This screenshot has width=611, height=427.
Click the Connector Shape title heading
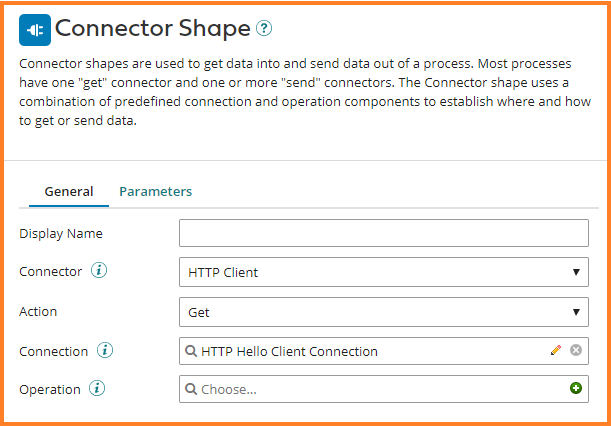(x=150, y=29)
